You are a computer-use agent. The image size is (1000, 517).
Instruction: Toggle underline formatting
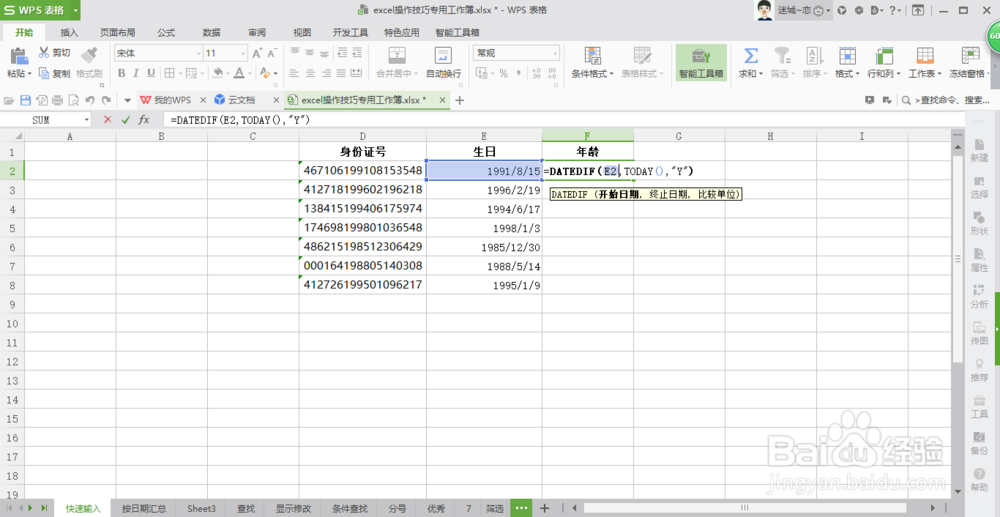151,73
